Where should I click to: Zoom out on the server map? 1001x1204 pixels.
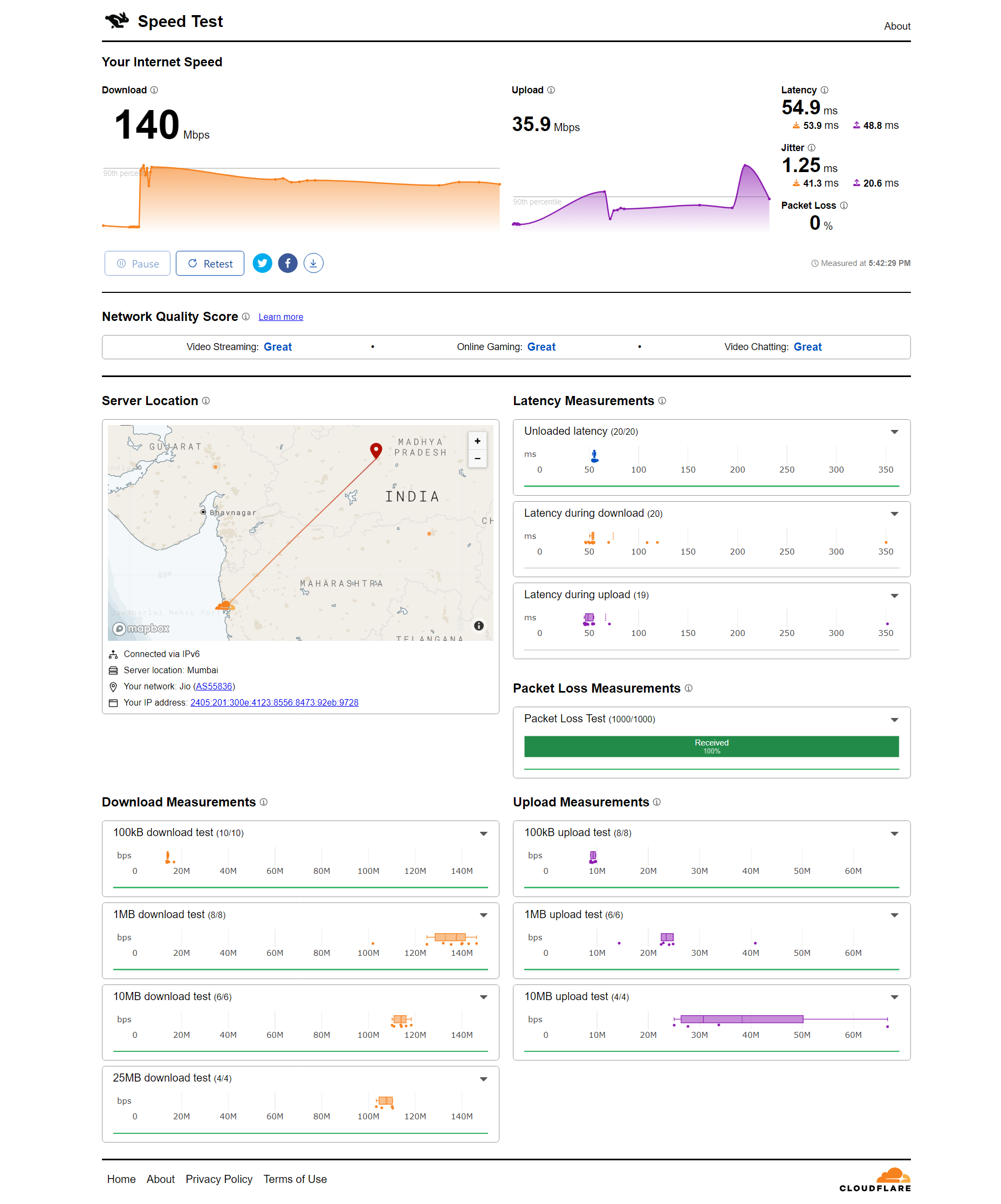477,459
